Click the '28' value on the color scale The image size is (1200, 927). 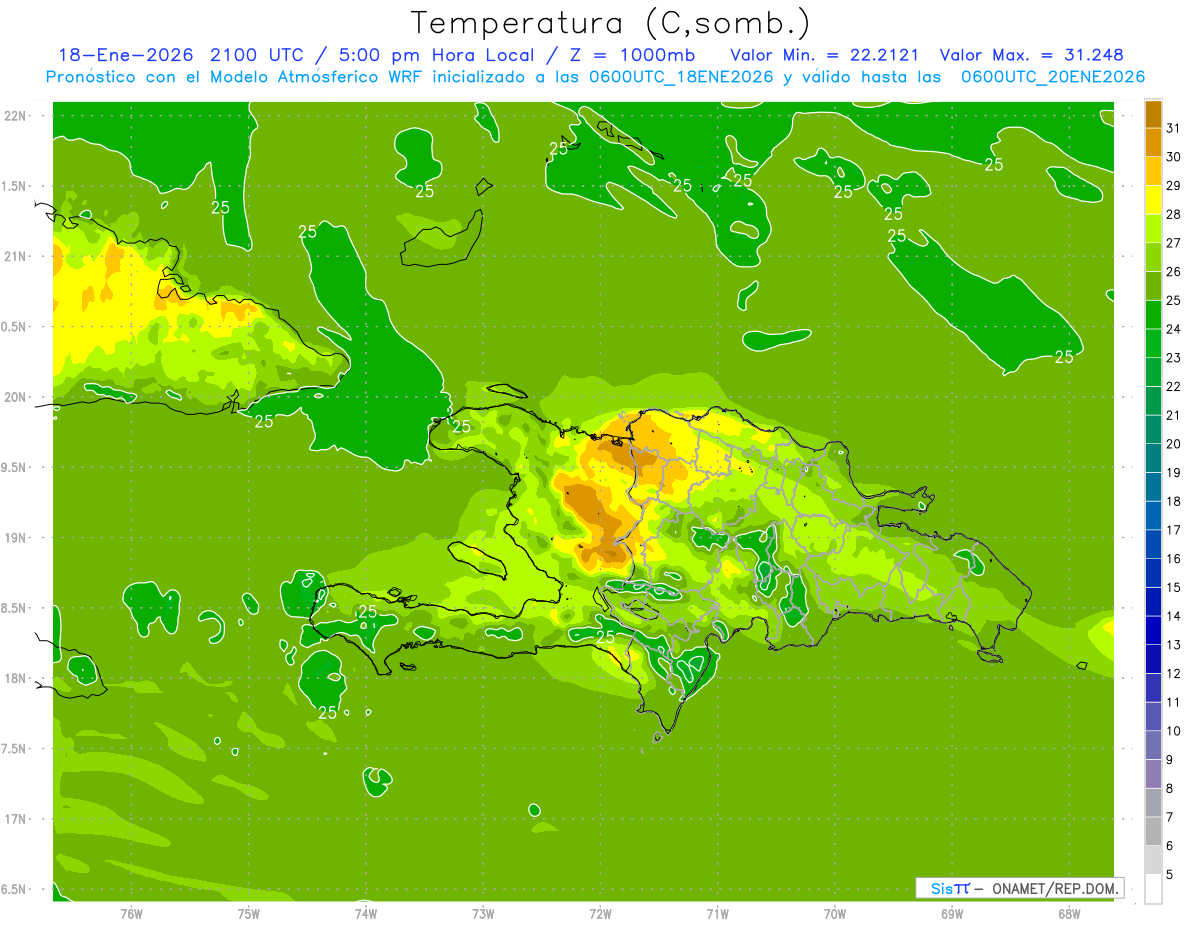[x=1174, y=214]
